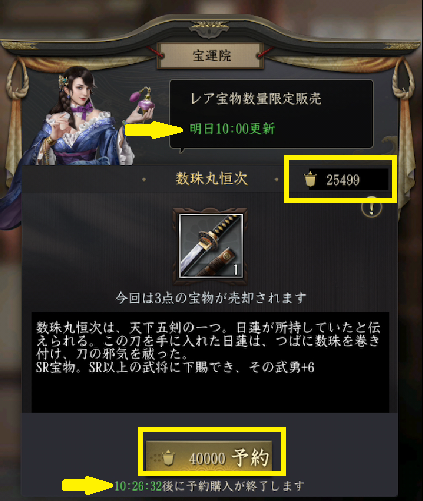Click the yellow arrow pointing at update time
This screenshot has width=423, height=501.
tap(154, 130)
